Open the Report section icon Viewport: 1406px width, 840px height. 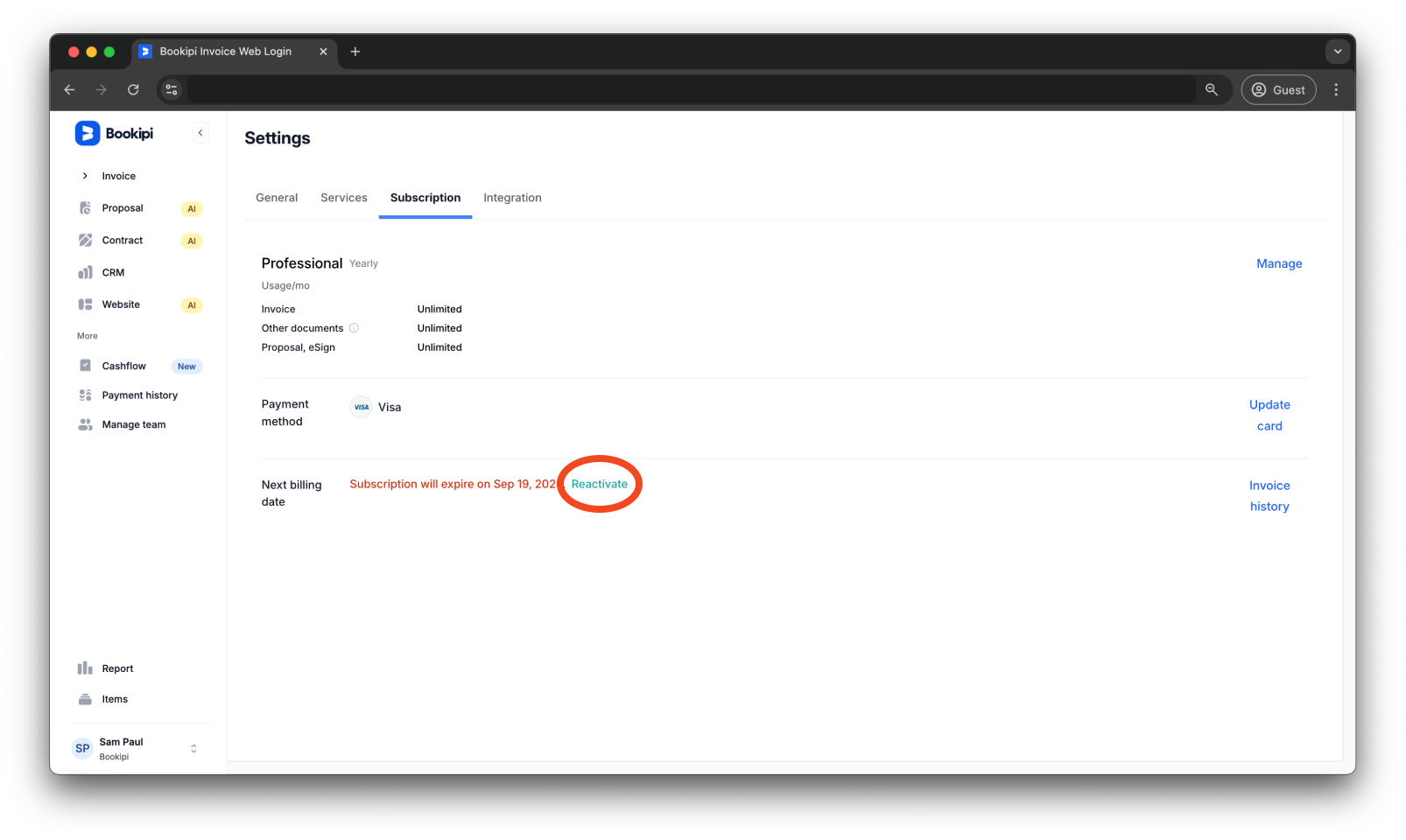pos(85,668)
